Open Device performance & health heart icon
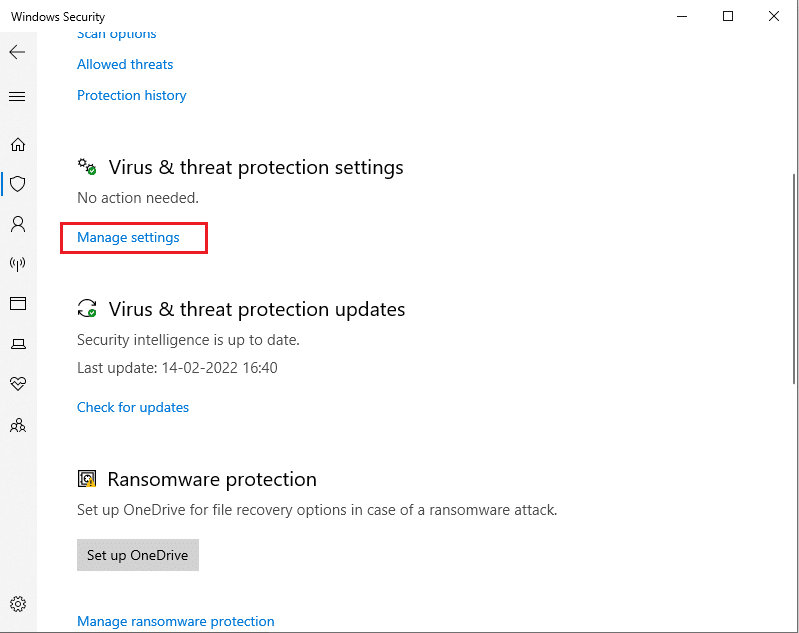Image resolution: width=799 pixels, height=633 pixels. coord(18,383)
